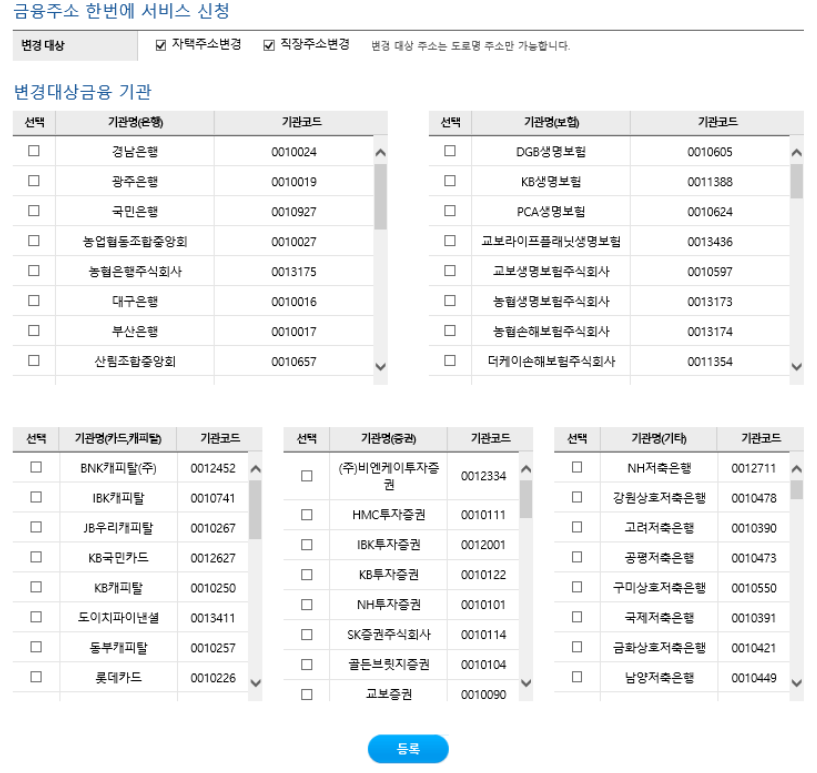The height and width of the screenshot is (773, 817).
Task: Click bank code 0010927 cell
Action: pyautogui.click(x=294, y=211)
